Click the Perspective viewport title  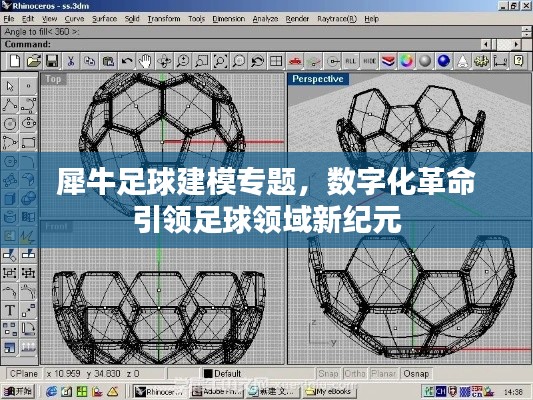point(318,79)
